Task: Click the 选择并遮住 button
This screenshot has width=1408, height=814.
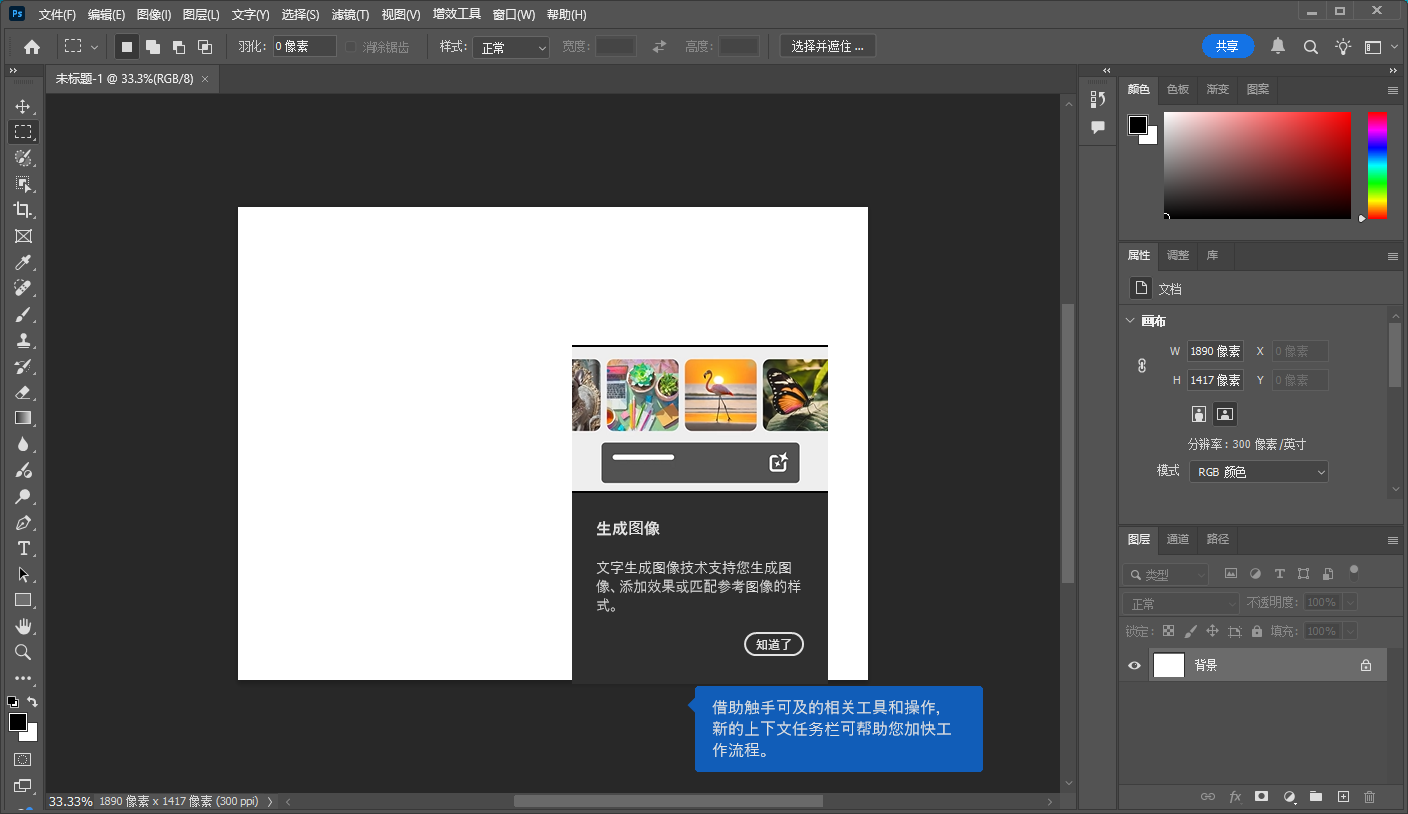Action: click(827, 45)
